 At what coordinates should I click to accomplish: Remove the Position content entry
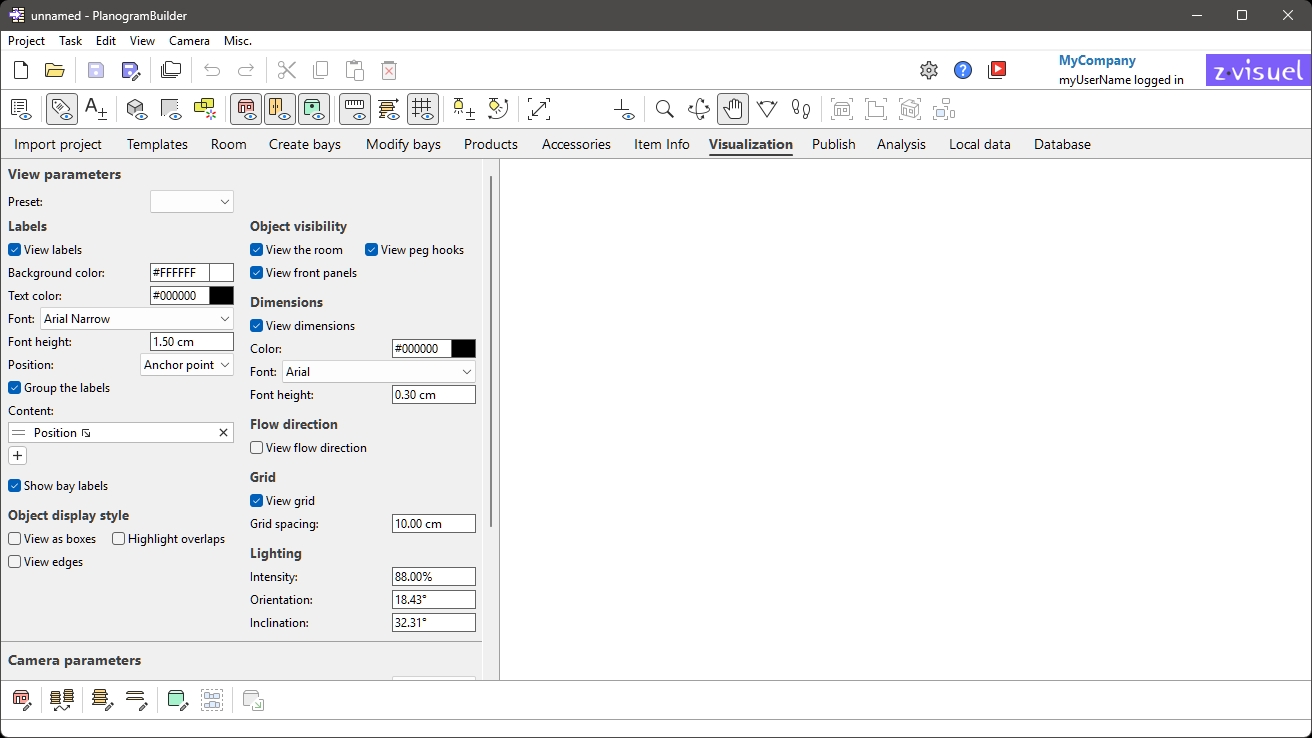tap(223, 433)
